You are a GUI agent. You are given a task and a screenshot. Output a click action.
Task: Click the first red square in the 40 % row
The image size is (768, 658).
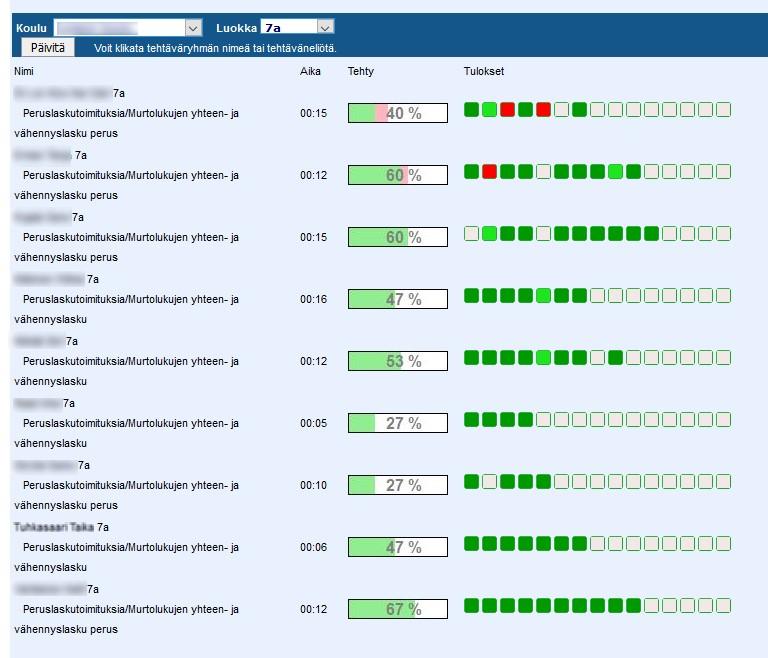507,110
